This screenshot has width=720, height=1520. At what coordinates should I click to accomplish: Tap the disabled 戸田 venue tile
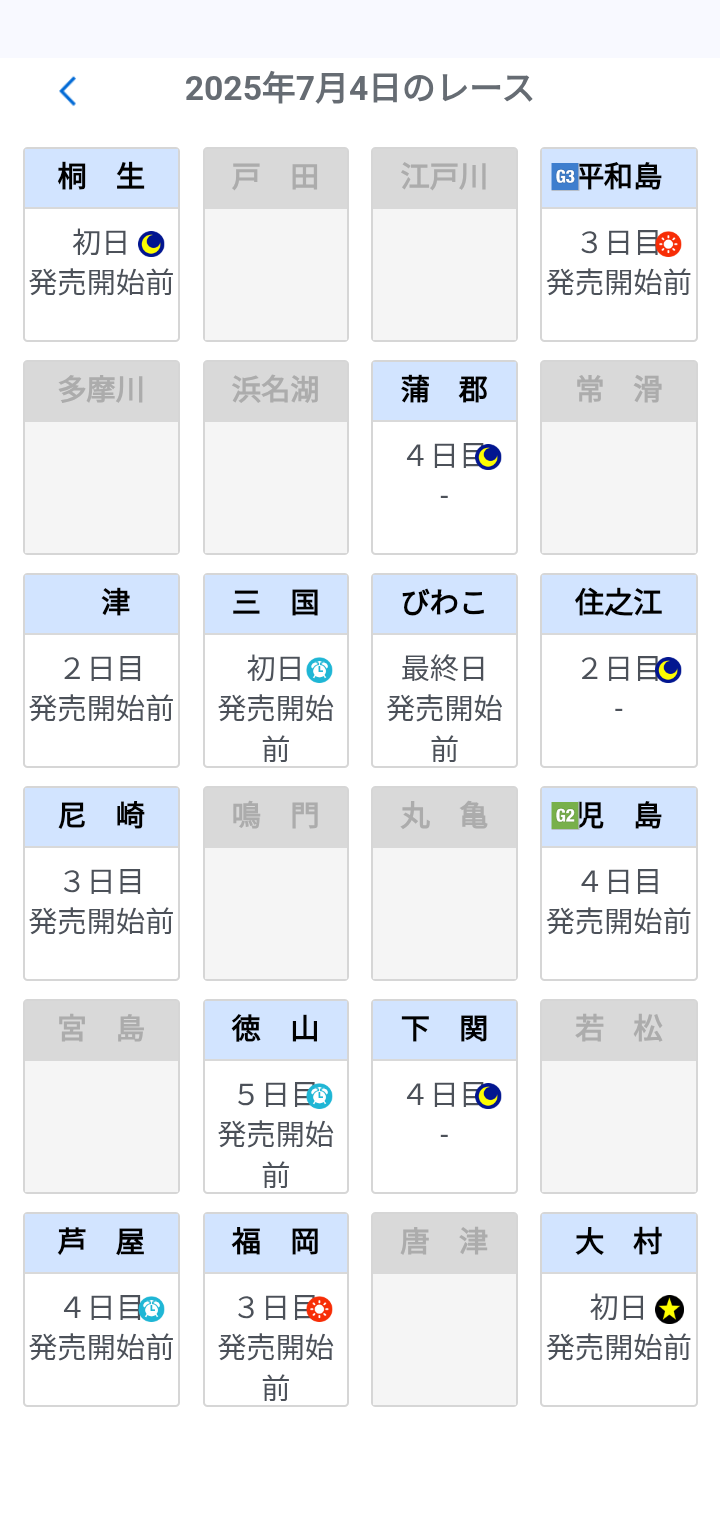(x=276, y=245)
